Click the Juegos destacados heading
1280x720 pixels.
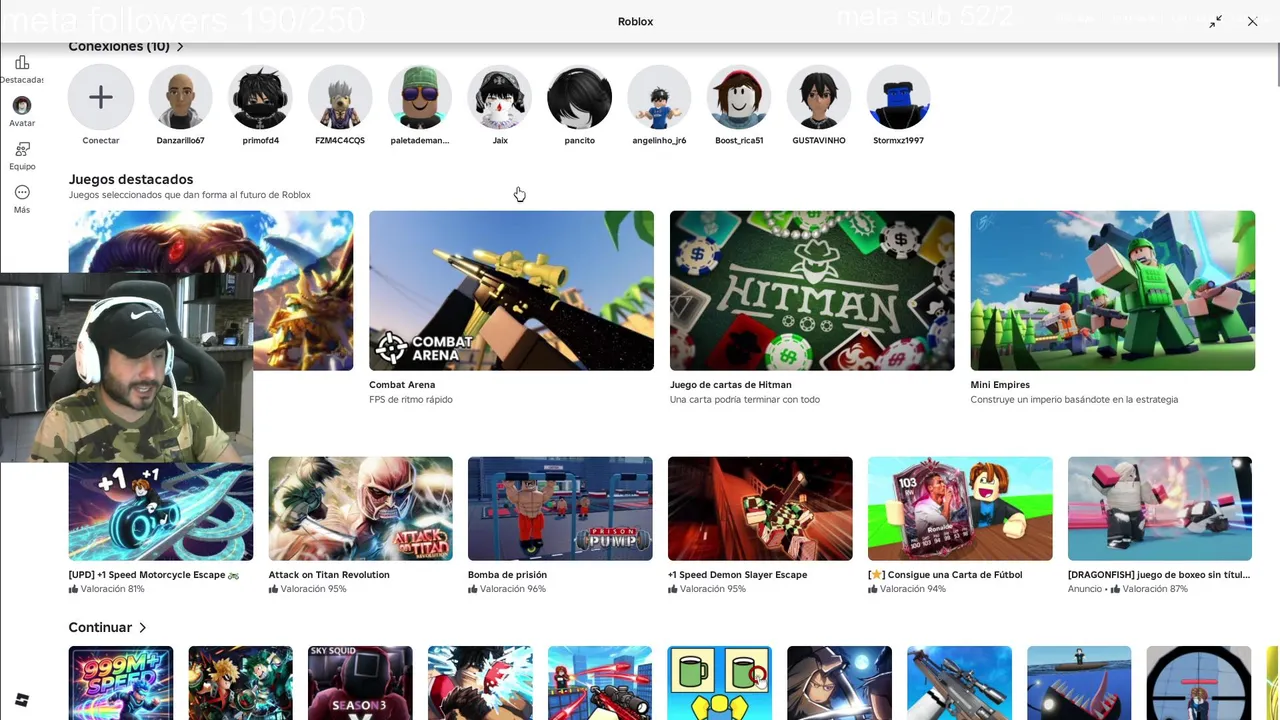tap(130, 179)
